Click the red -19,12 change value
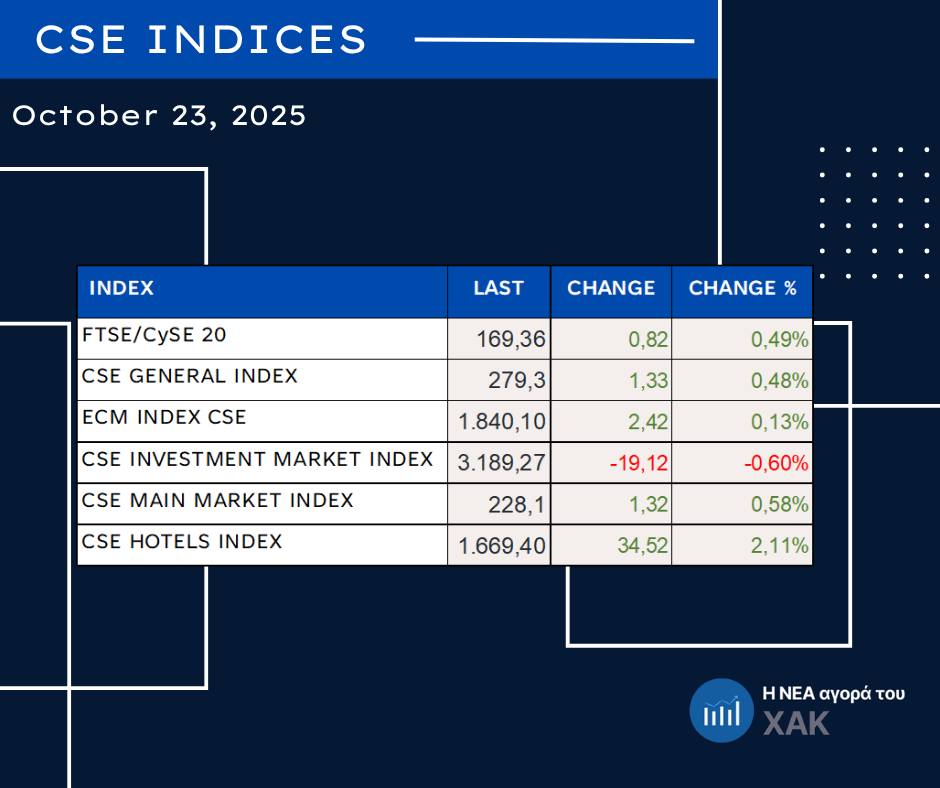The width and height of the screenshot is (940, 788). click(x=640, y=464)
